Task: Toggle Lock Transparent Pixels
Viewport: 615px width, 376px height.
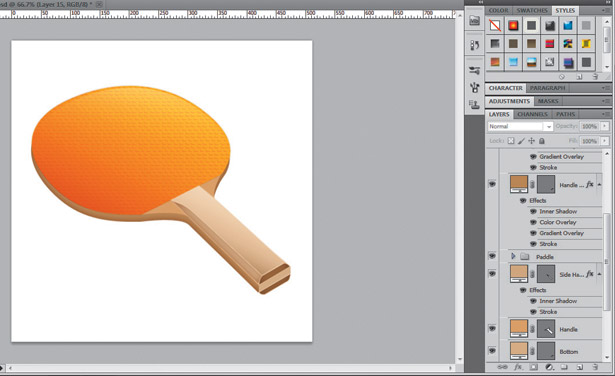Action: tap(511, 141)
